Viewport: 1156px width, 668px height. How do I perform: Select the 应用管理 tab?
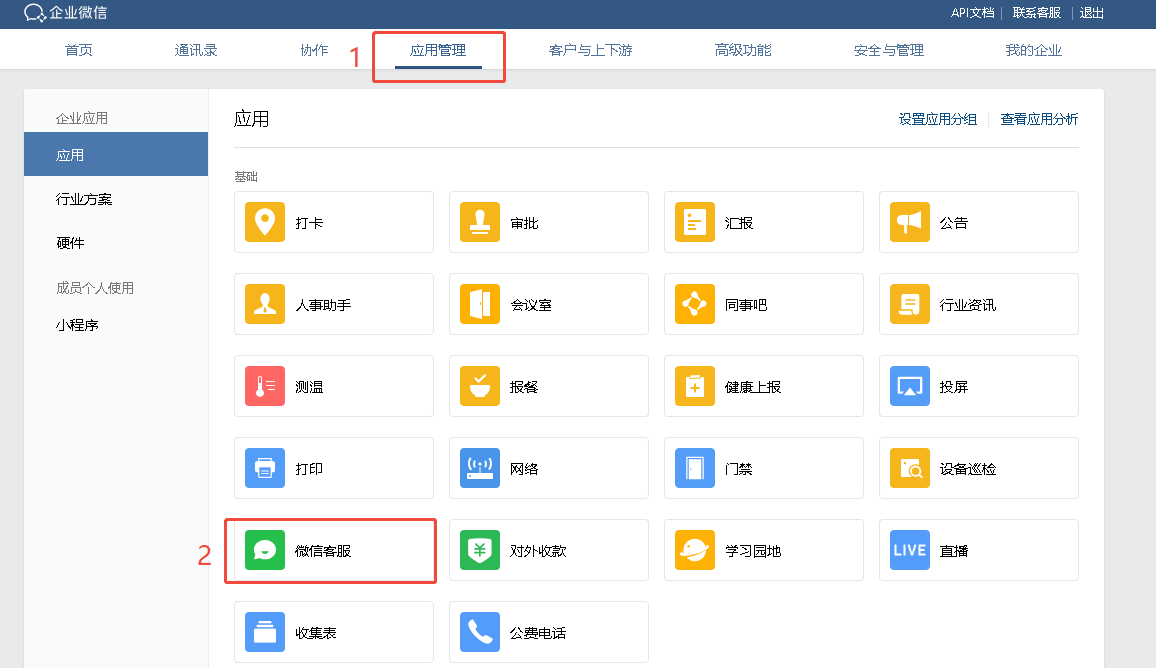pyautogui.click(x=438, y=50)
